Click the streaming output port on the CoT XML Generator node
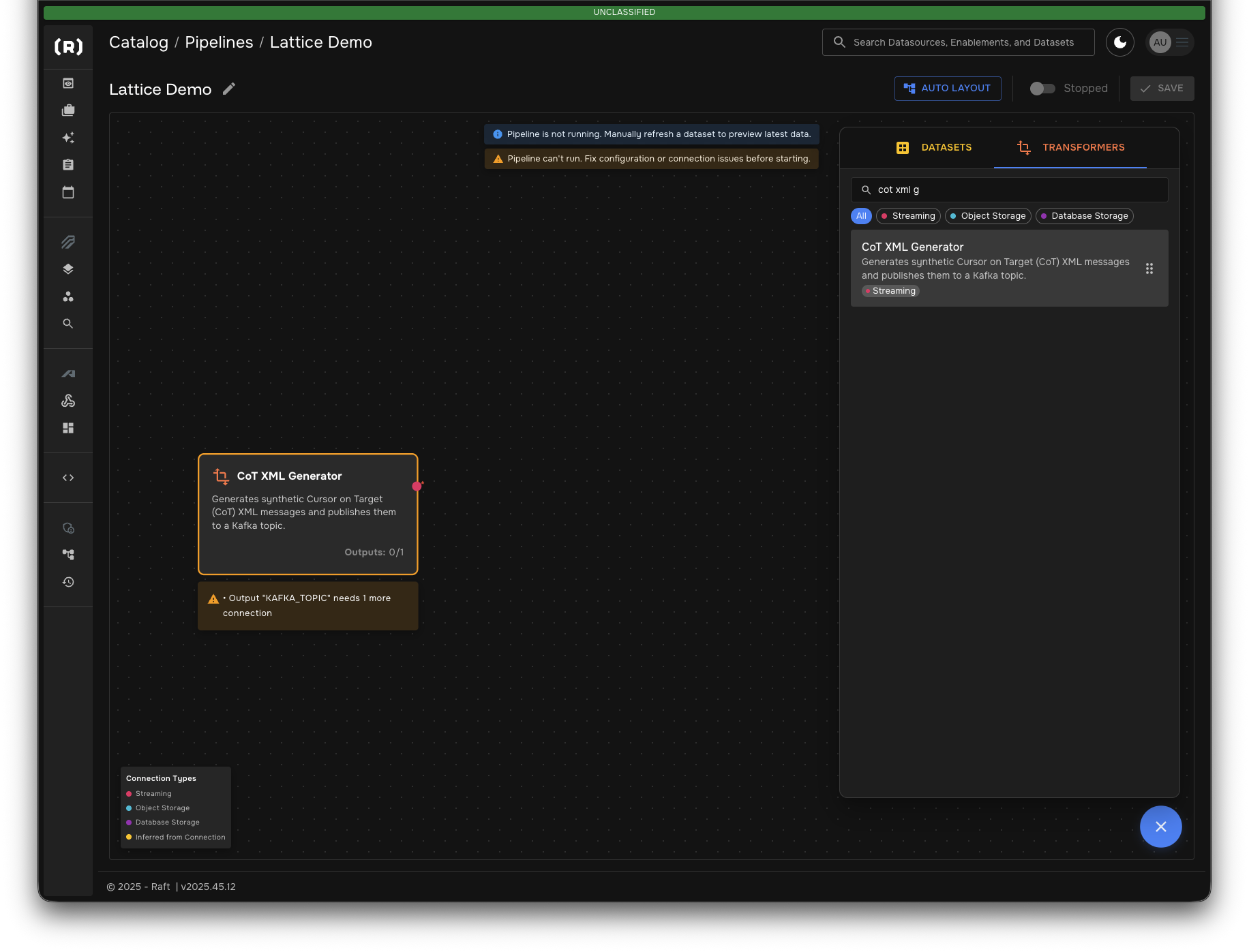 click(x=417, y=486)
